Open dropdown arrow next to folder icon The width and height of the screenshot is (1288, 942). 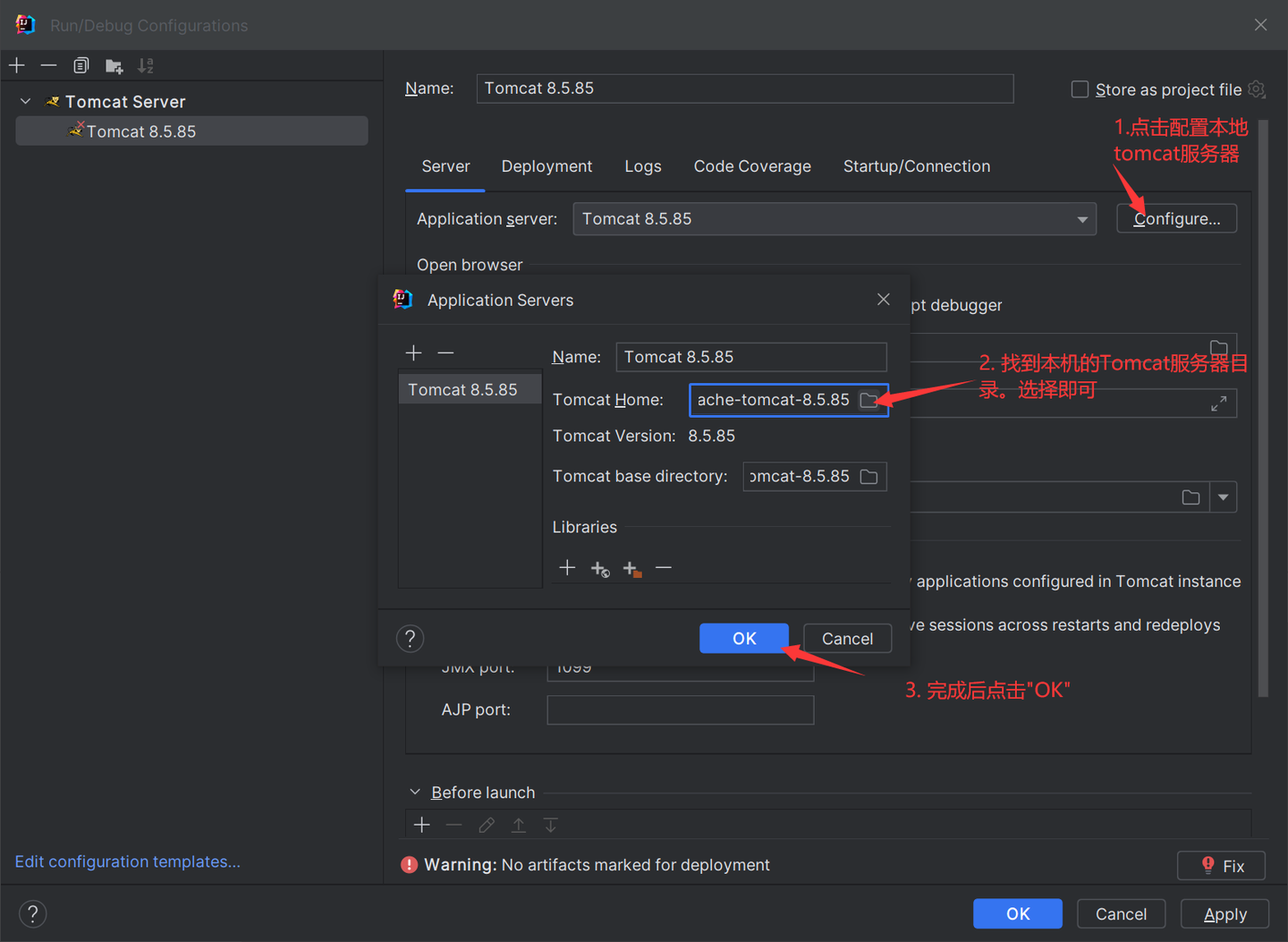(1223, 497)
